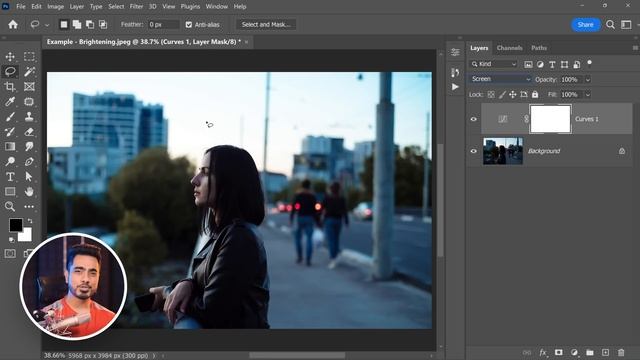Select the Frame tool
This screenshot has width=640, height=360.
coord(29,87)
